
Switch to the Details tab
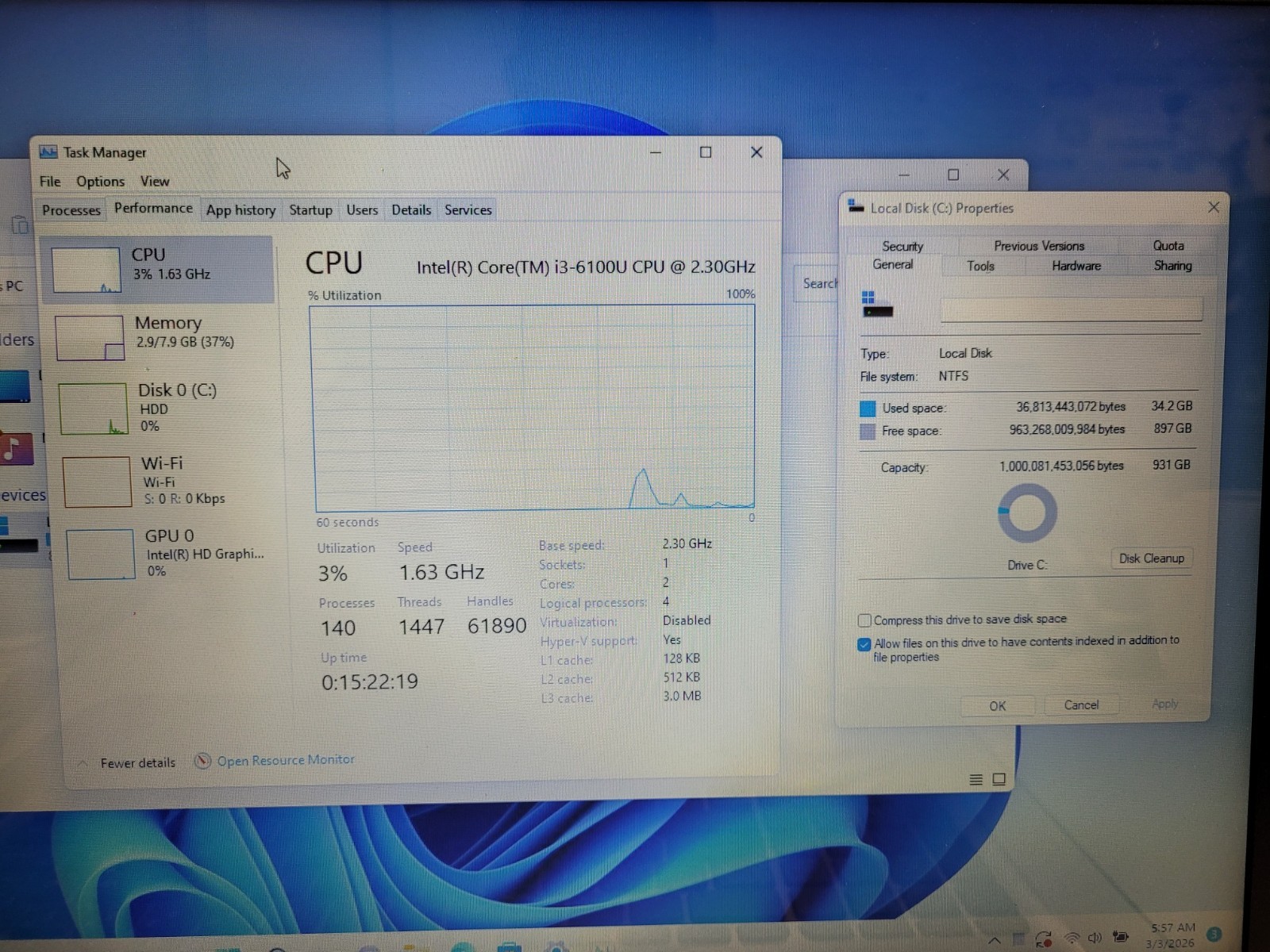411,210
